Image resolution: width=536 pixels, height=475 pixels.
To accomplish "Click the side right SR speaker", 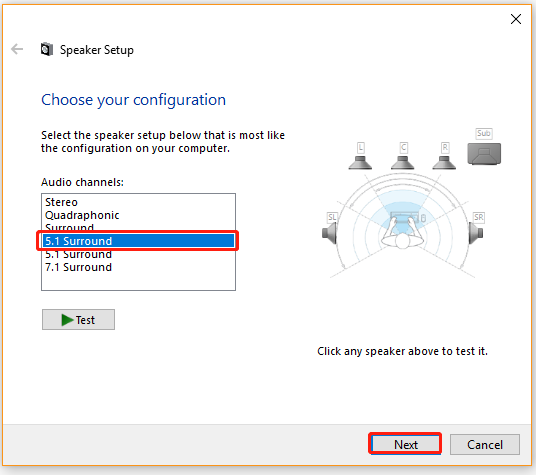I will (475, 233).
